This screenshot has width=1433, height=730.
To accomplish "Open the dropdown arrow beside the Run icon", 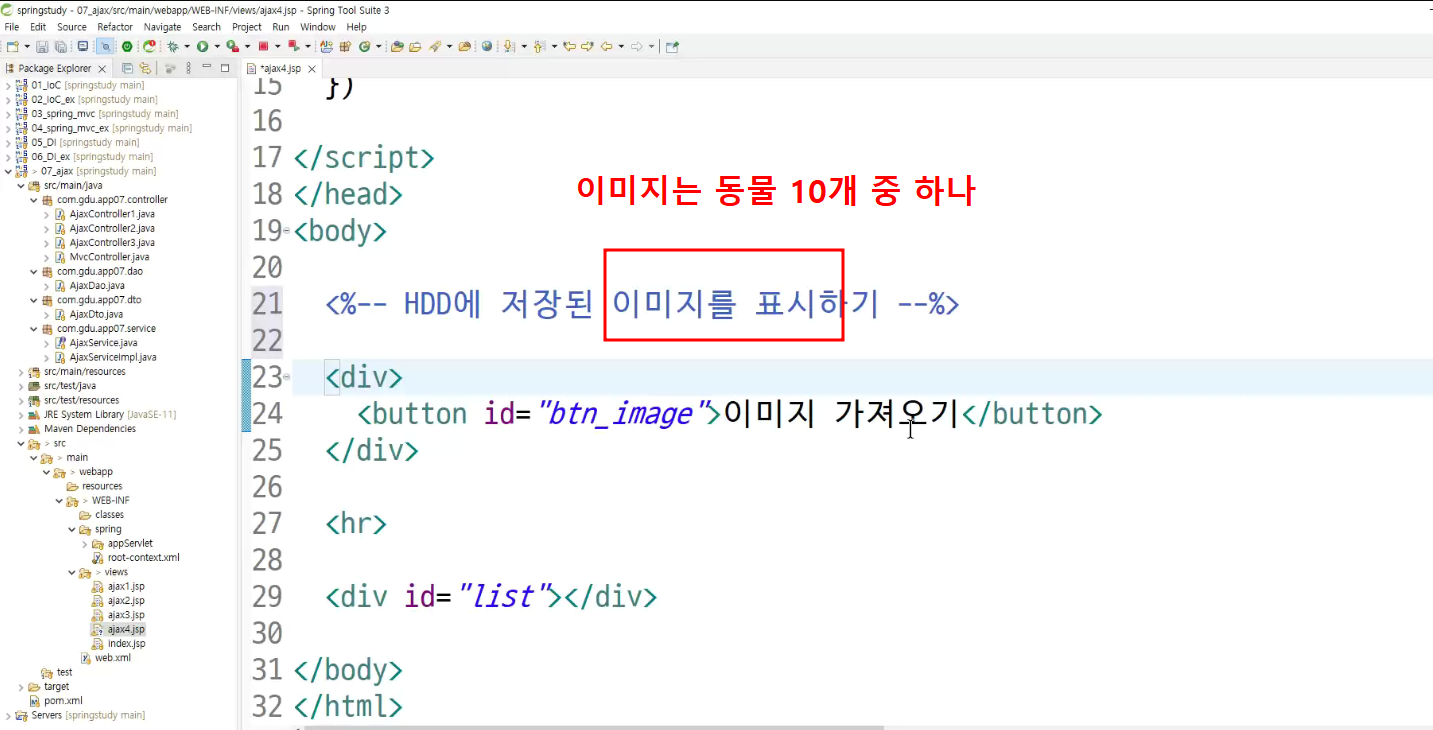I will (216, 46).
